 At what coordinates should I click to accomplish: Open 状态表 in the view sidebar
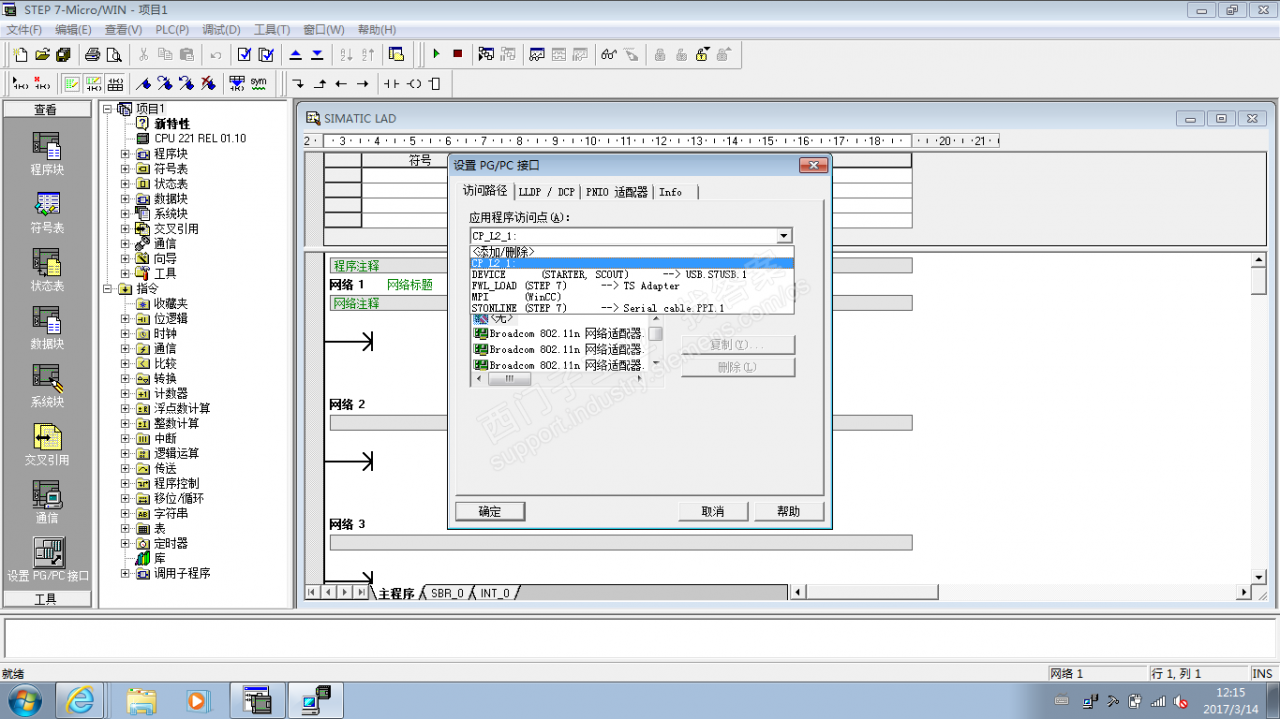pyautogui.click(x=47, y=271)
